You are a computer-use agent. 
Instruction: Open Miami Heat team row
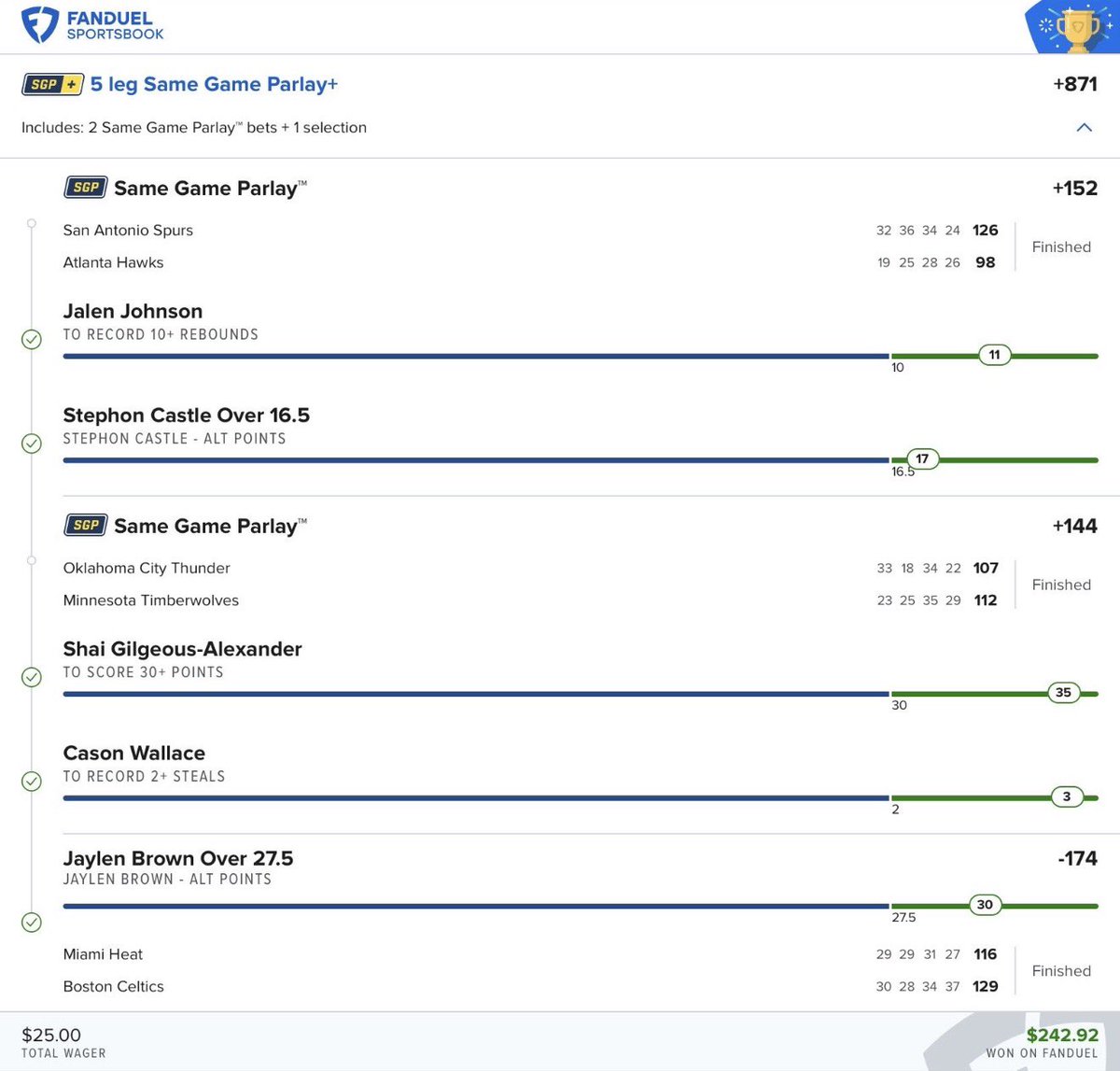click(103, 954)
